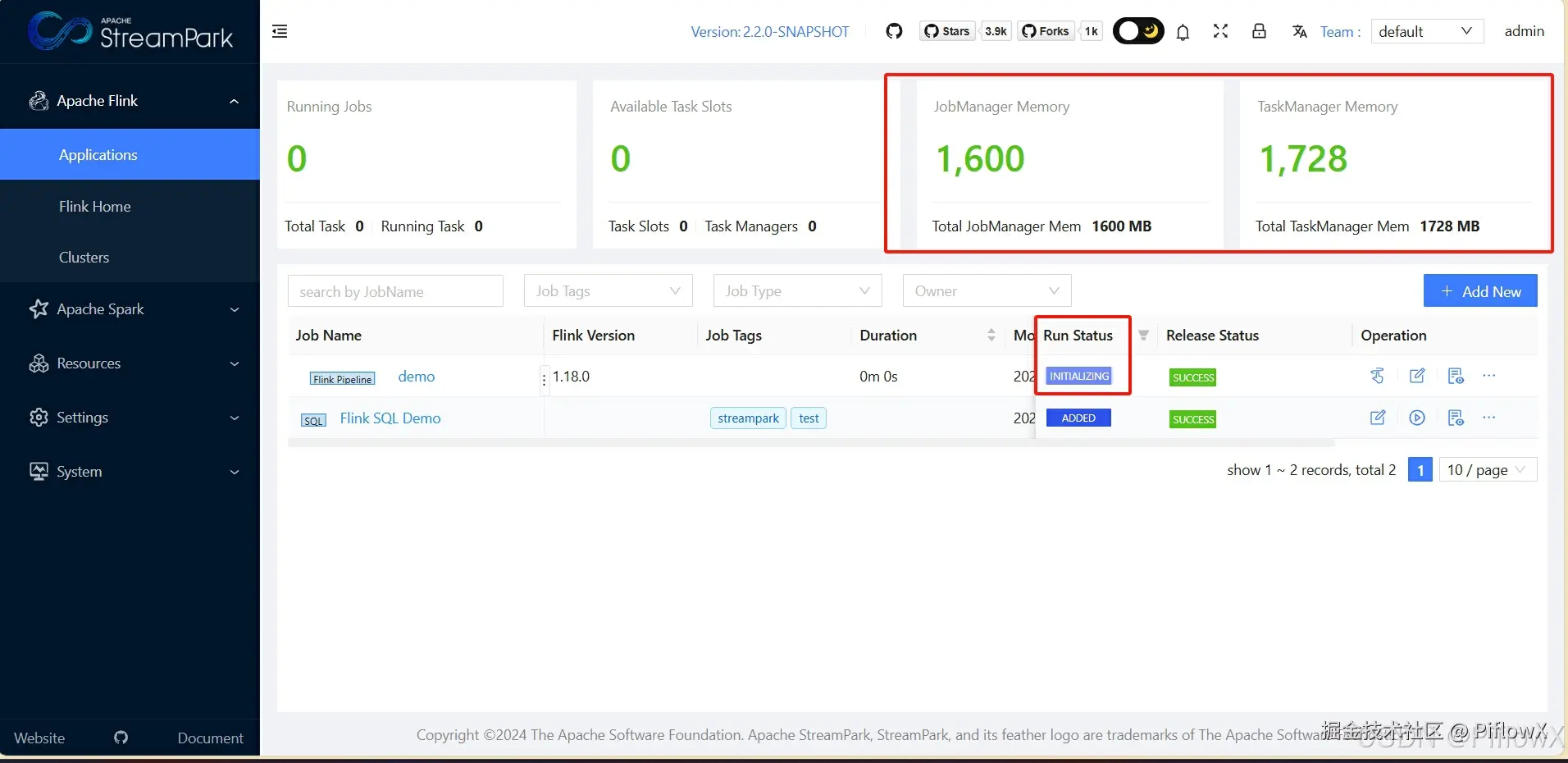Click the Apache Spark star icon
Image resolution: width=1568 pixels, height=763 pixels.
click(39, 308)
